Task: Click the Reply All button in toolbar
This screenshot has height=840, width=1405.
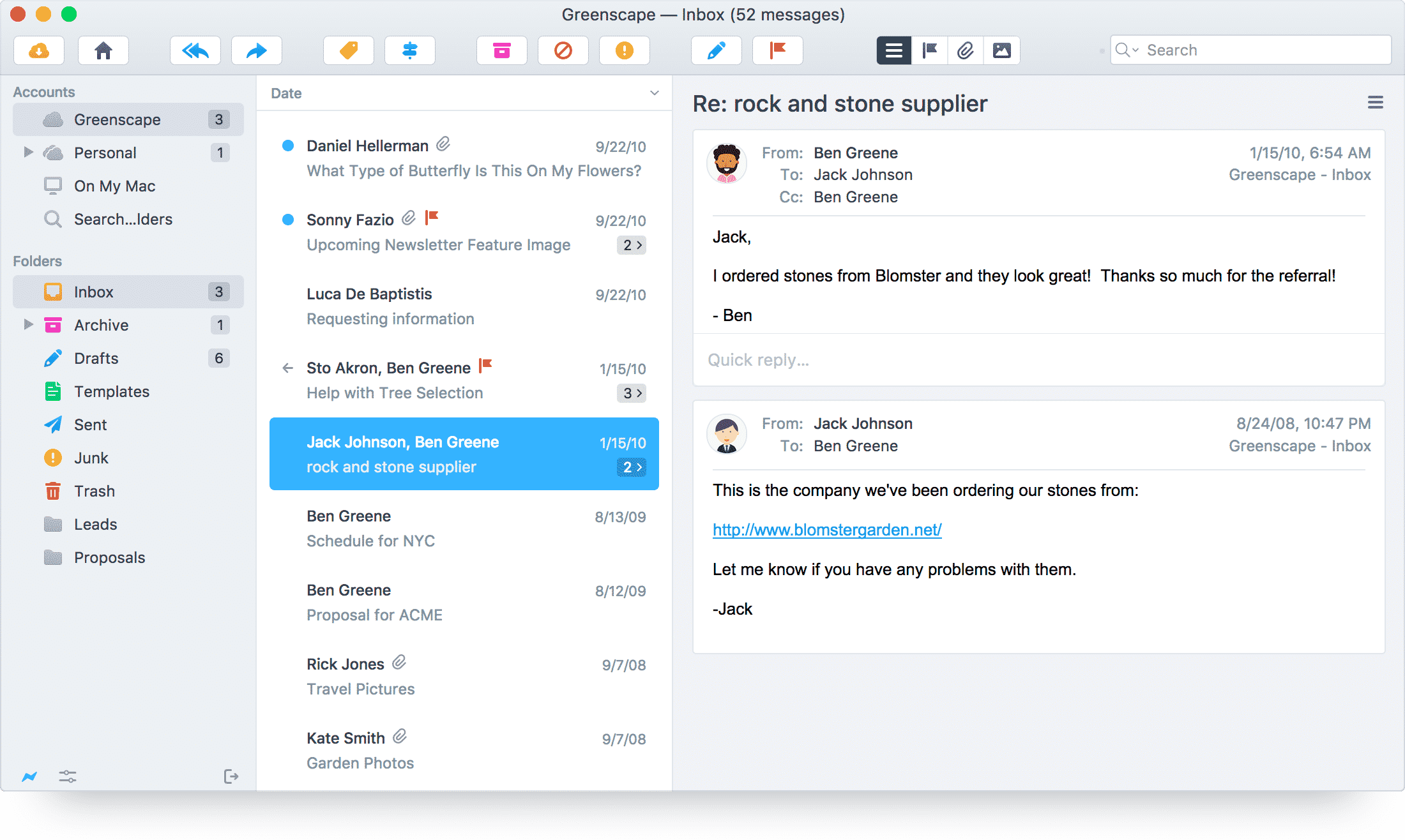Action: coord(195,49)
